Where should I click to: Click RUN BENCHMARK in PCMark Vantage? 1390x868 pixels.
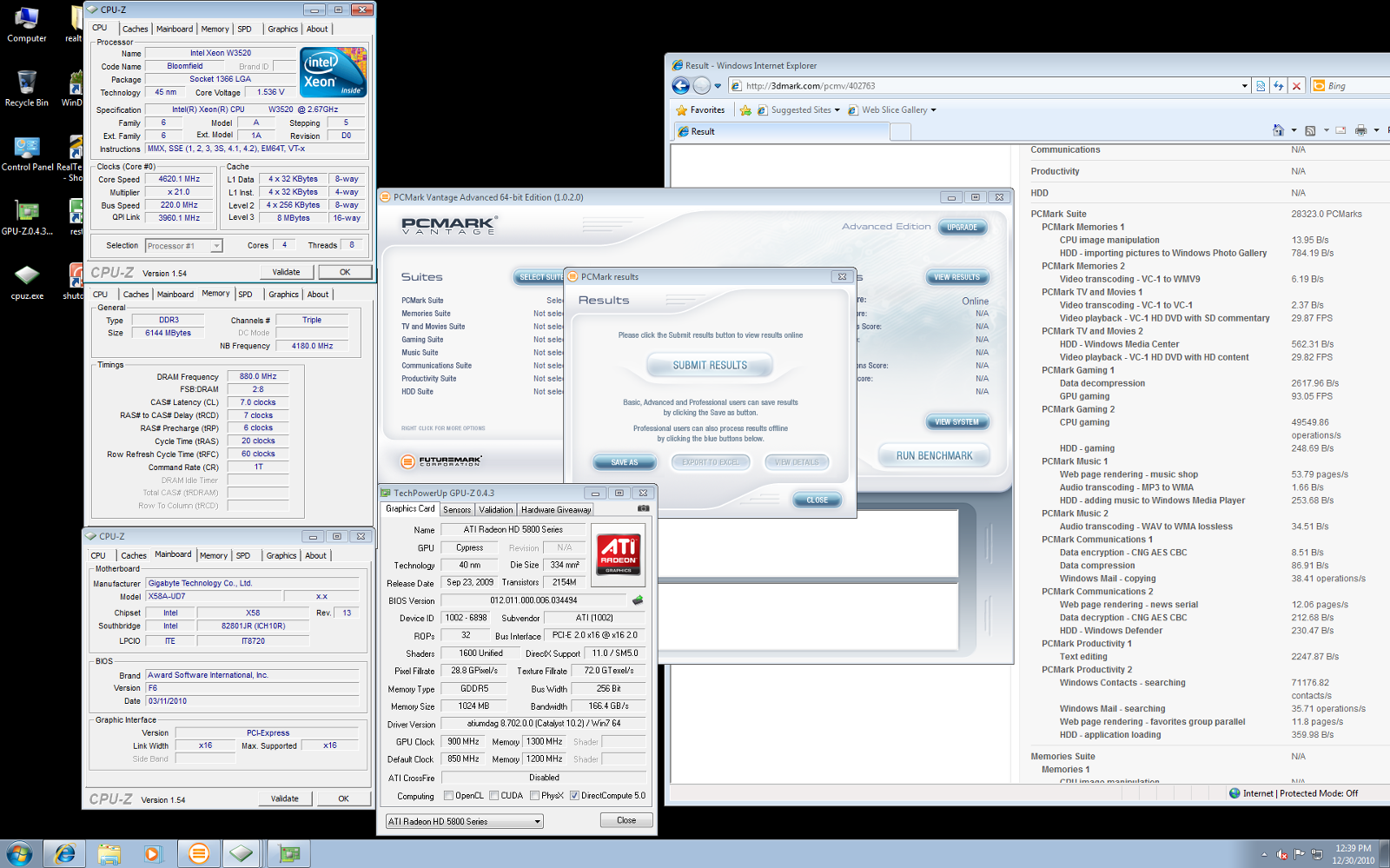pos(934,455)
